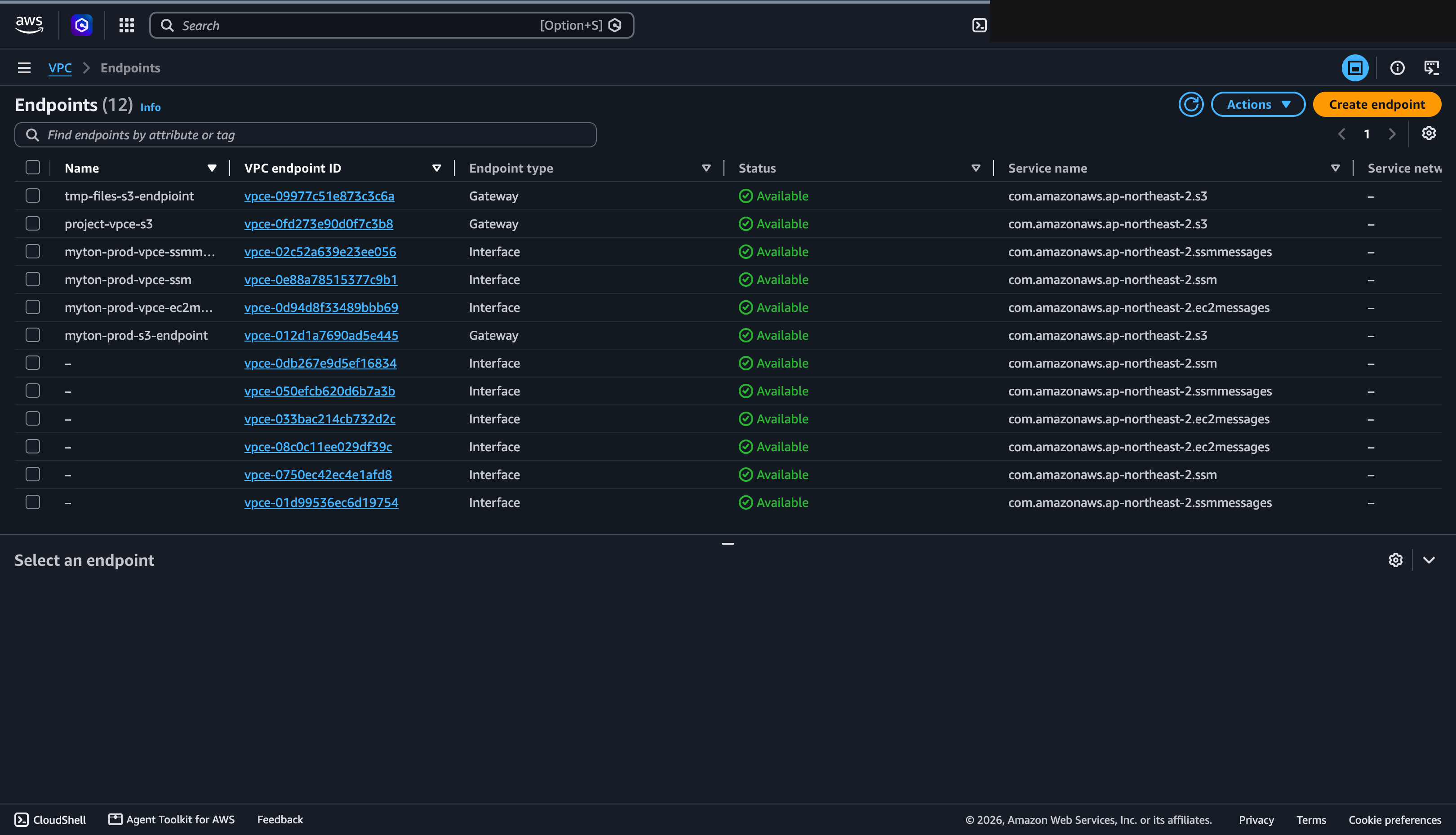
Task: Focus the Find endpoints filter field
Action: [x=305, y=135]
